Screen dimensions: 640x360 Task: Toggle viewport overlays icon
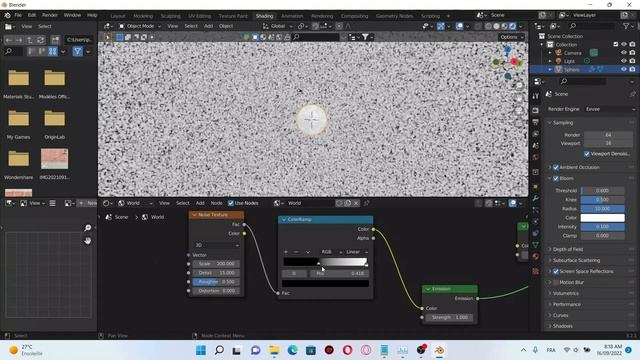click(x=460, y=26)
